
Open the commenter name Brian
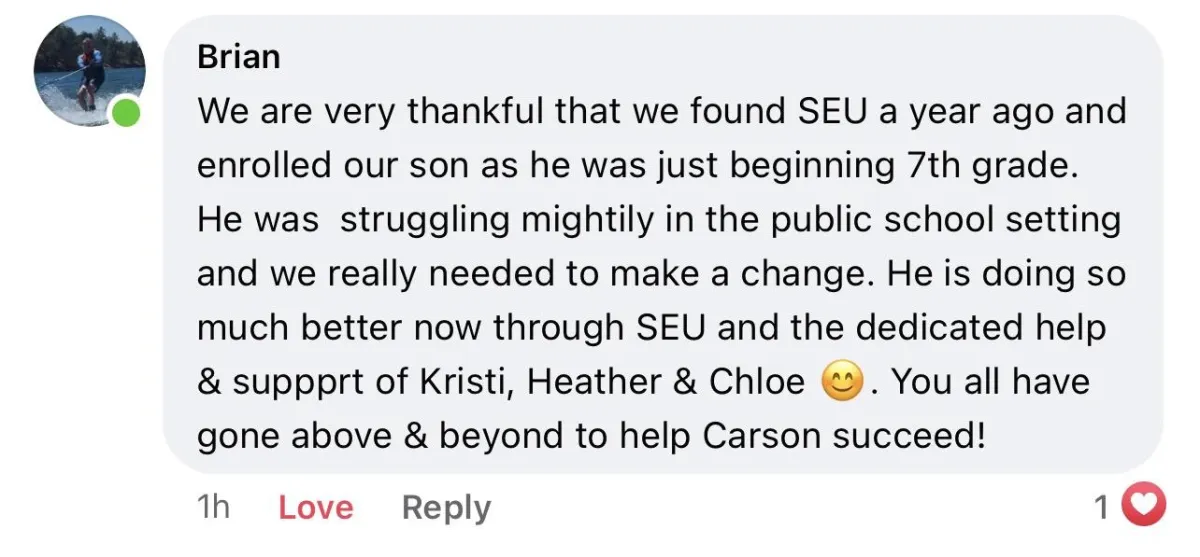(x=239, y=57)
